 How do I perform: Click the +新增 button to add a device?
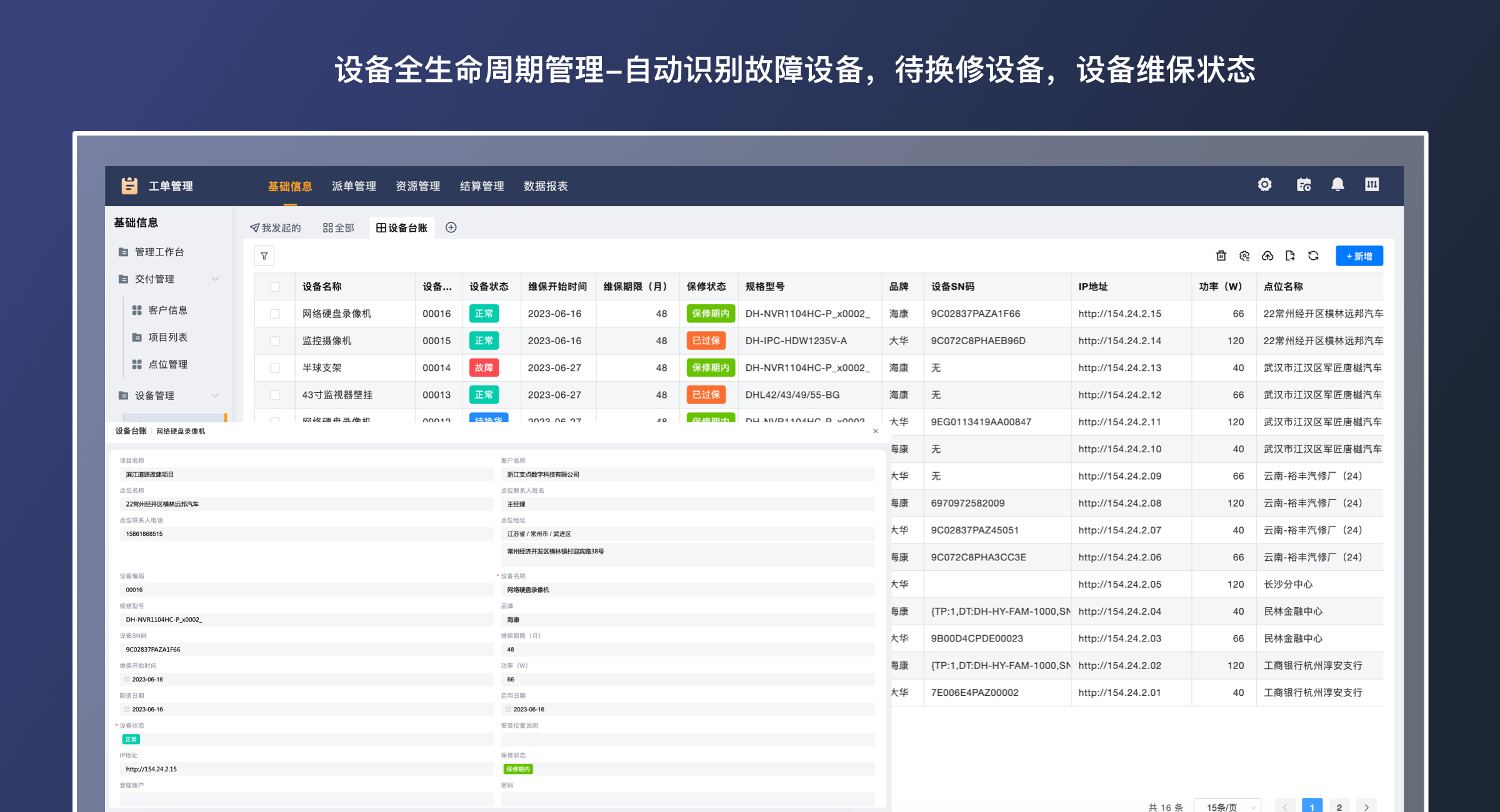[x=1359, y=255]
